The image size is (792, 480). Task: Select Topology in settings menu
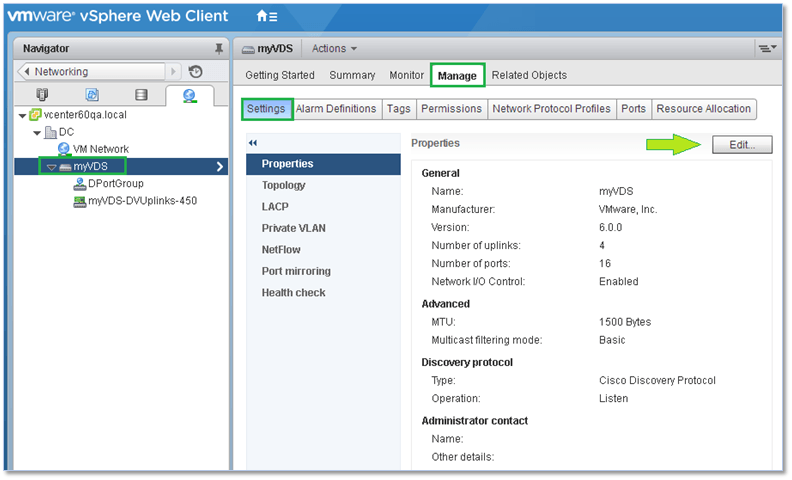[323, 185]
